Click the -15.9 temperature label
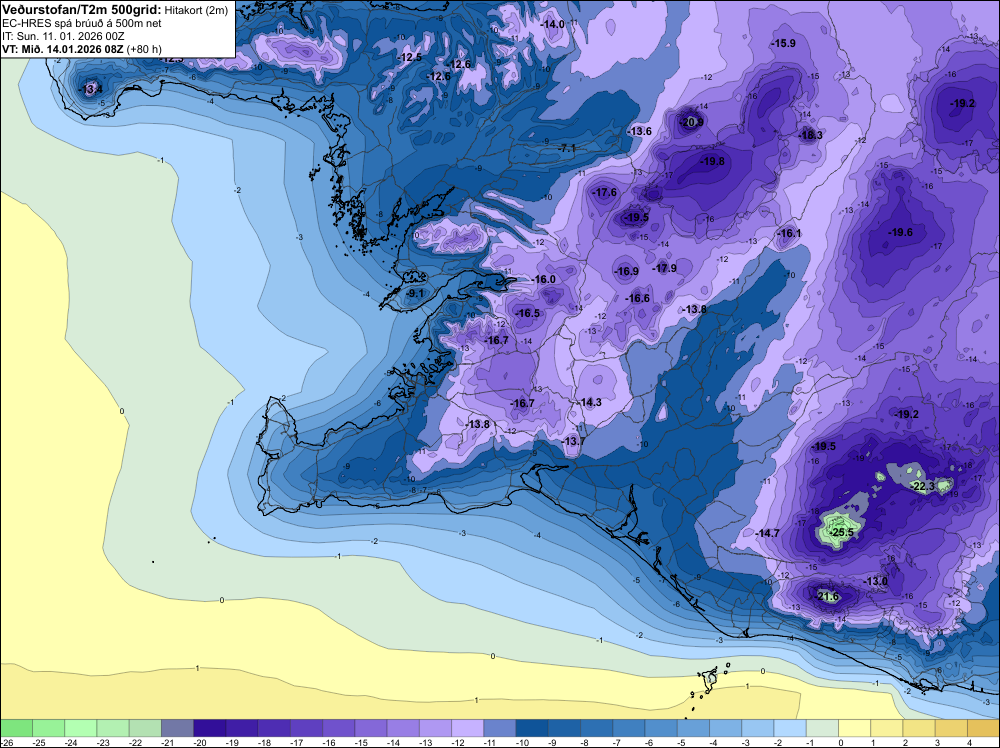 [x=783, y=43]
